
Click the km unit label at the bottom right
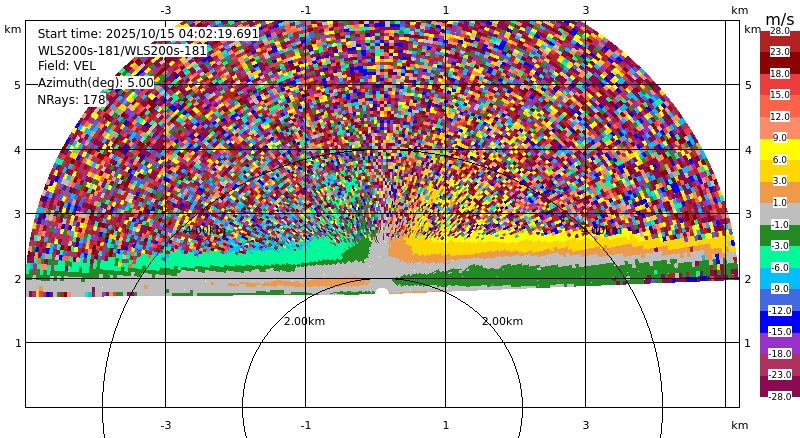coord(739,425)
